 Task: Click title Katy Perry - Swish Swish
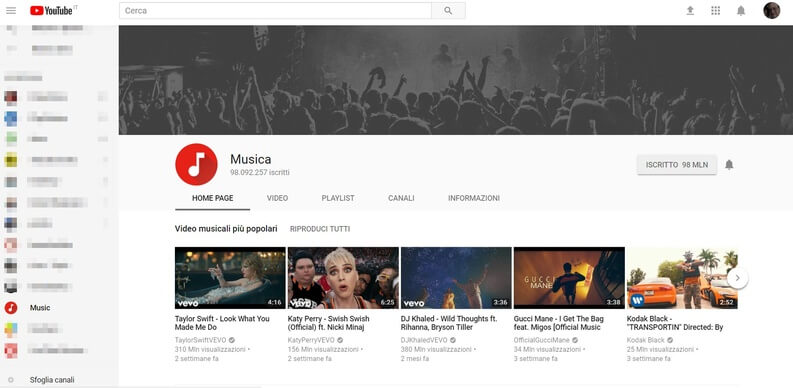point(329,323)
